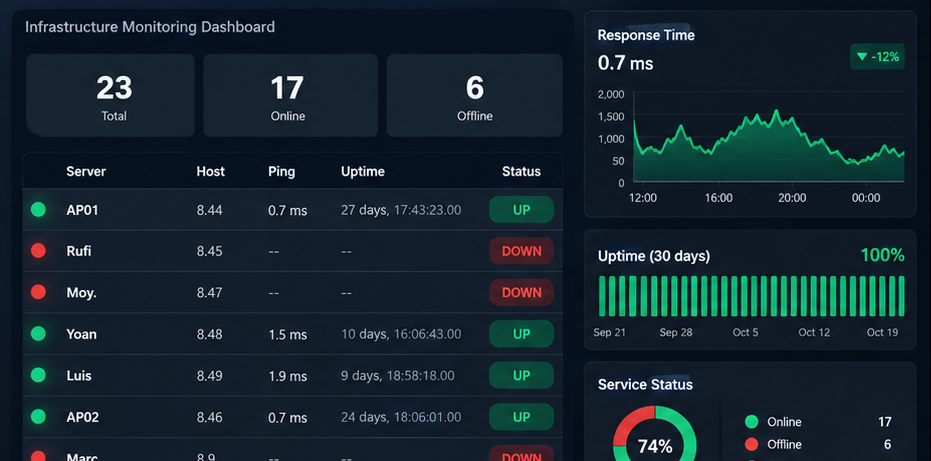Screen dimensions: 931x461
Task: Click the green status dot for Luis
Action: pyautogui.click(x=38, y=375)
